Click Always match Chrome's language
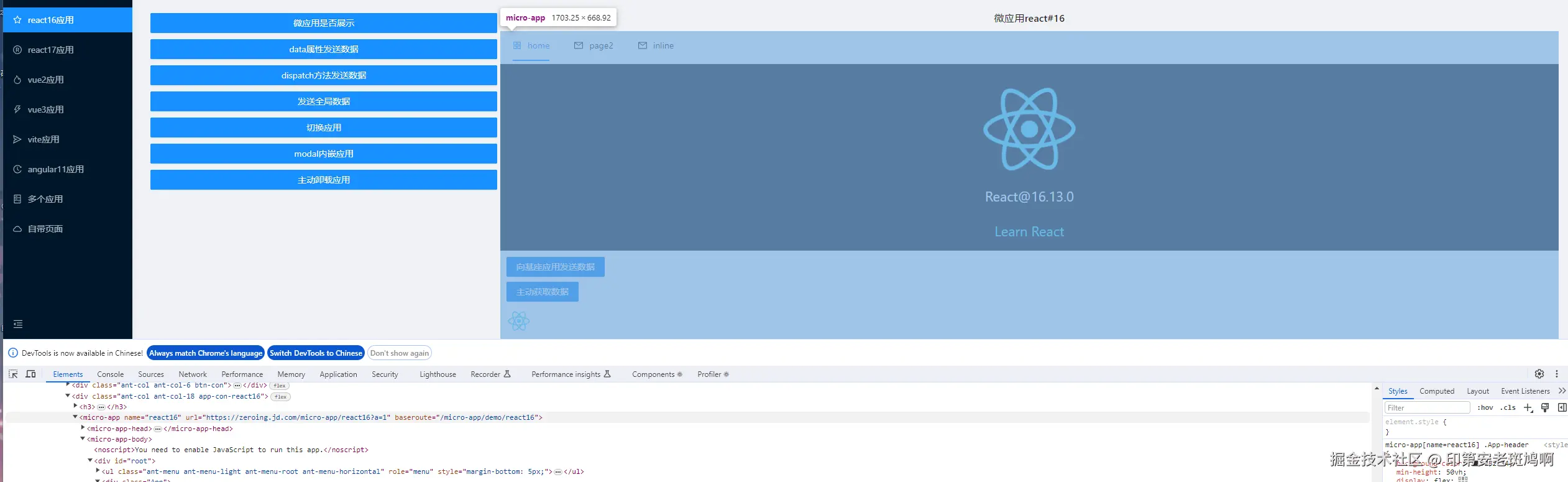The height and width of the screenshot is (482, 1568). click(x=206, y=353)
